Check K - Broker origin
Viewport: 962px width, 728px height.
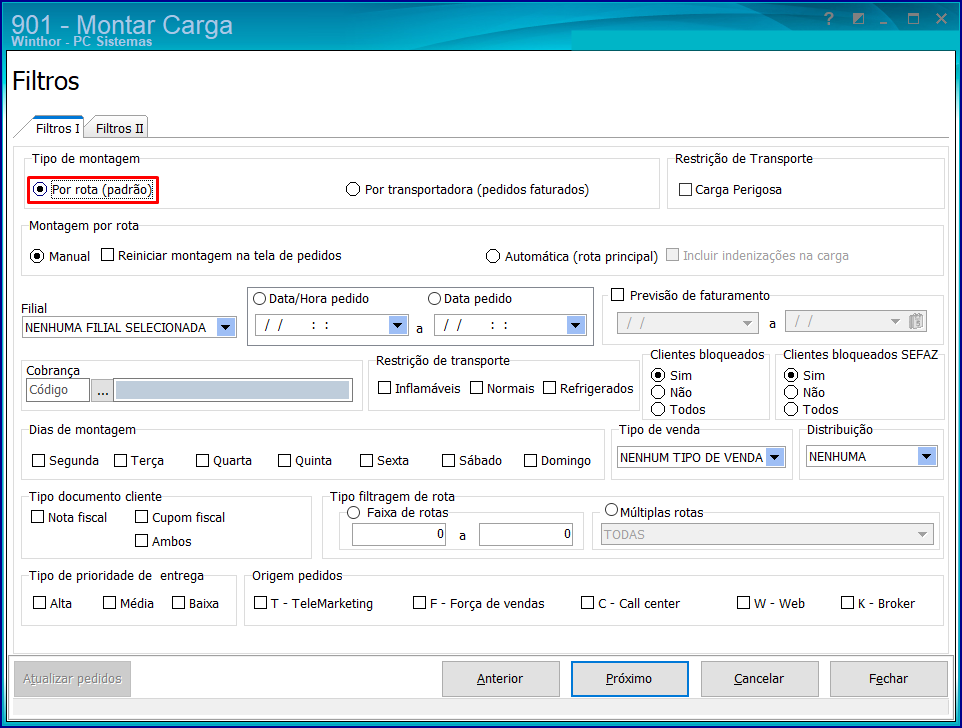point(848,602)
